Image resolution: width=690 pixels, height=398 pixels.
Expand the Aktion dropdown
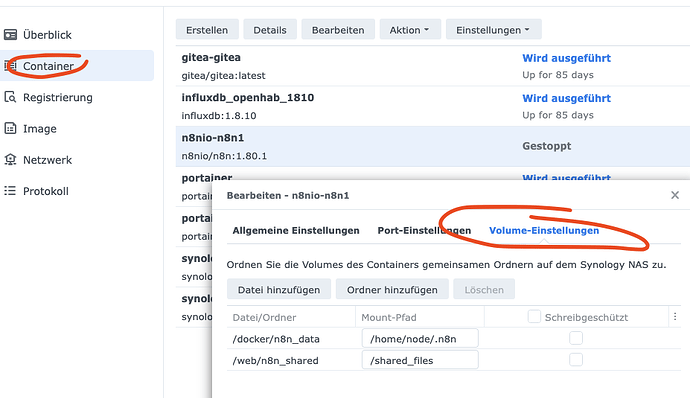pos(410,29)
